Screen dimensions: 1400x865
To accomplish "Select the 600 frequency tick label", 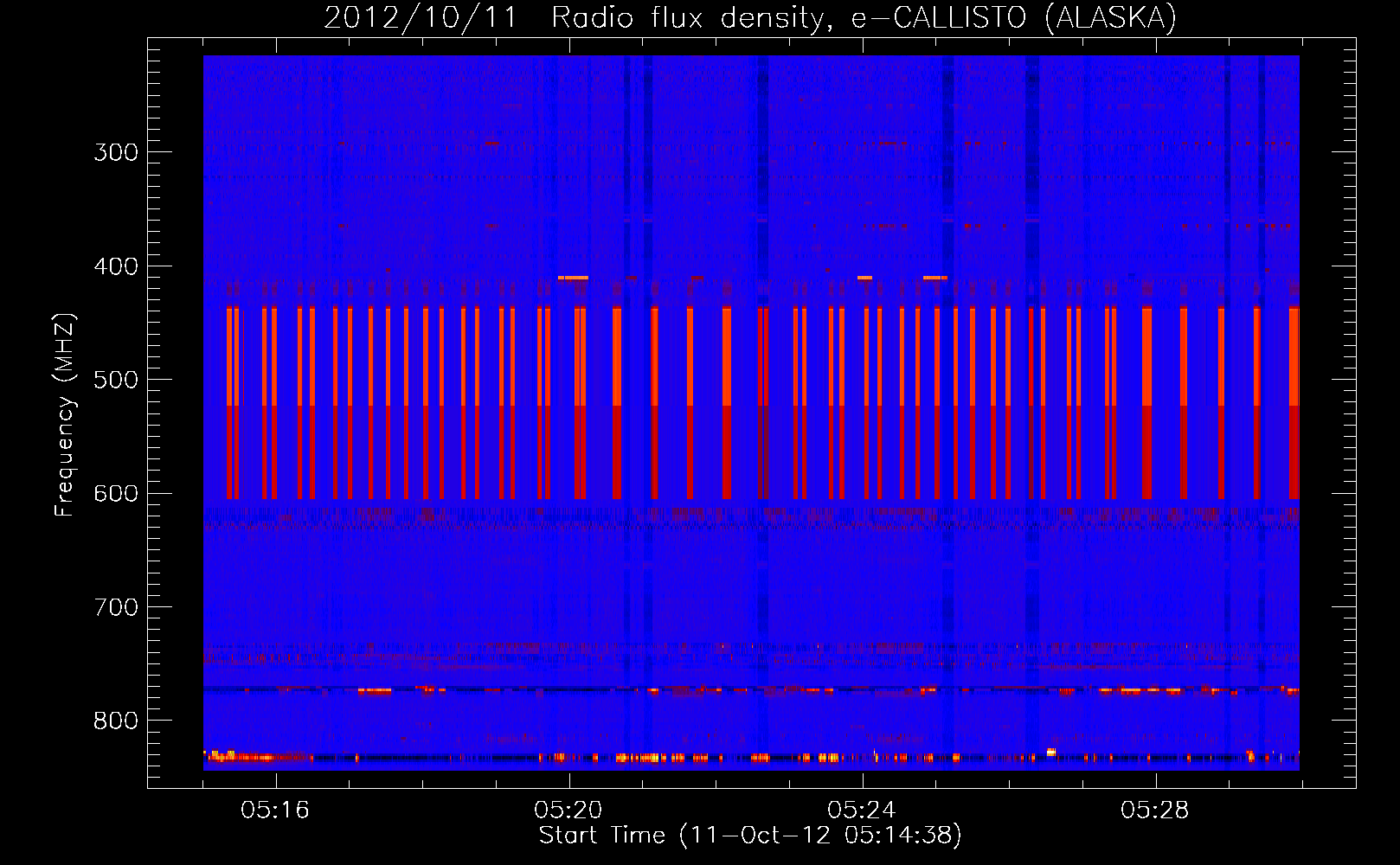I will click(x=116, y=494).
